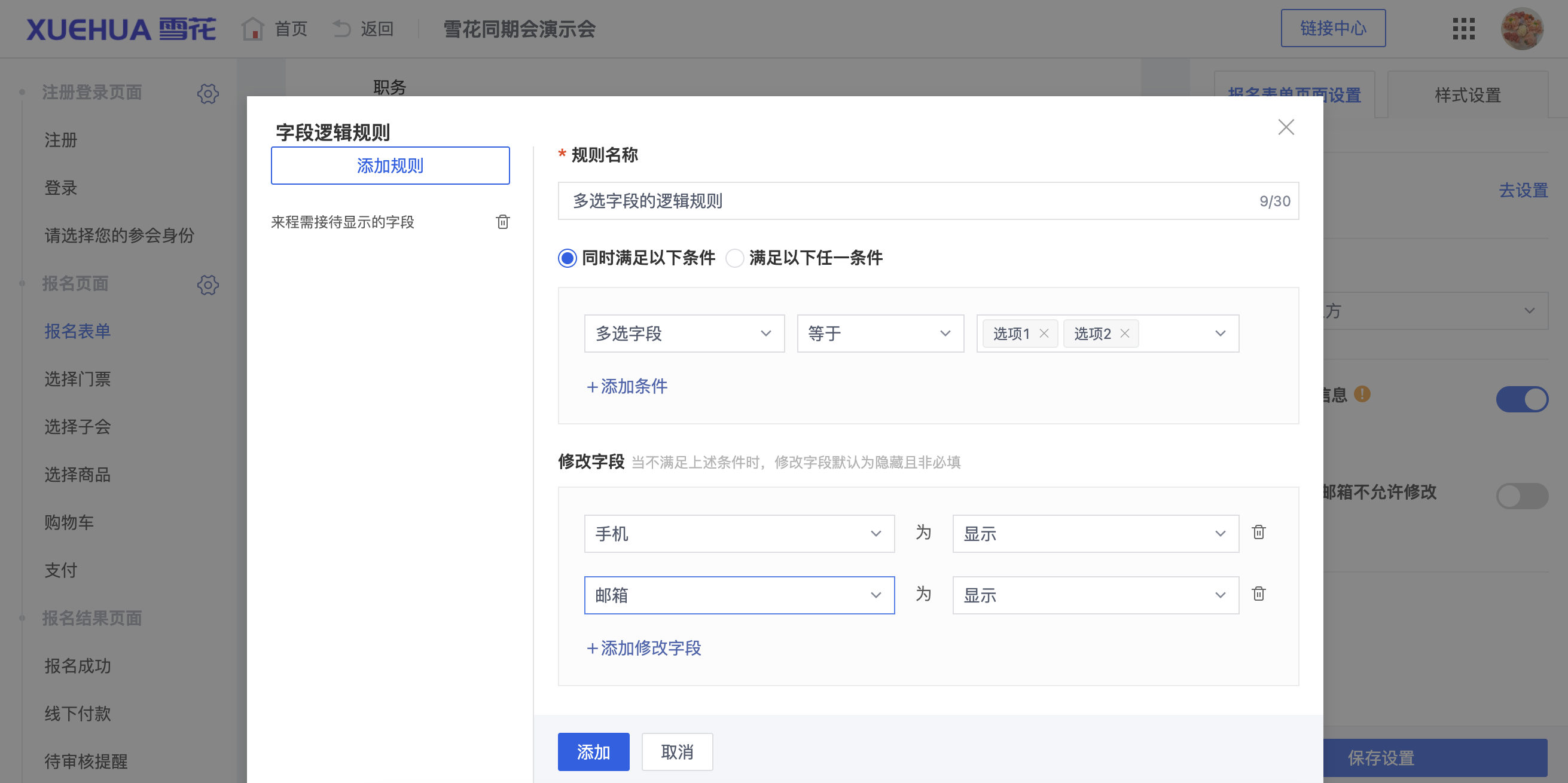Image resolution: width=1568 pixels, height=783 pixels.
Task: Open the user avatar menu
Action: (x=1522, y=29)
